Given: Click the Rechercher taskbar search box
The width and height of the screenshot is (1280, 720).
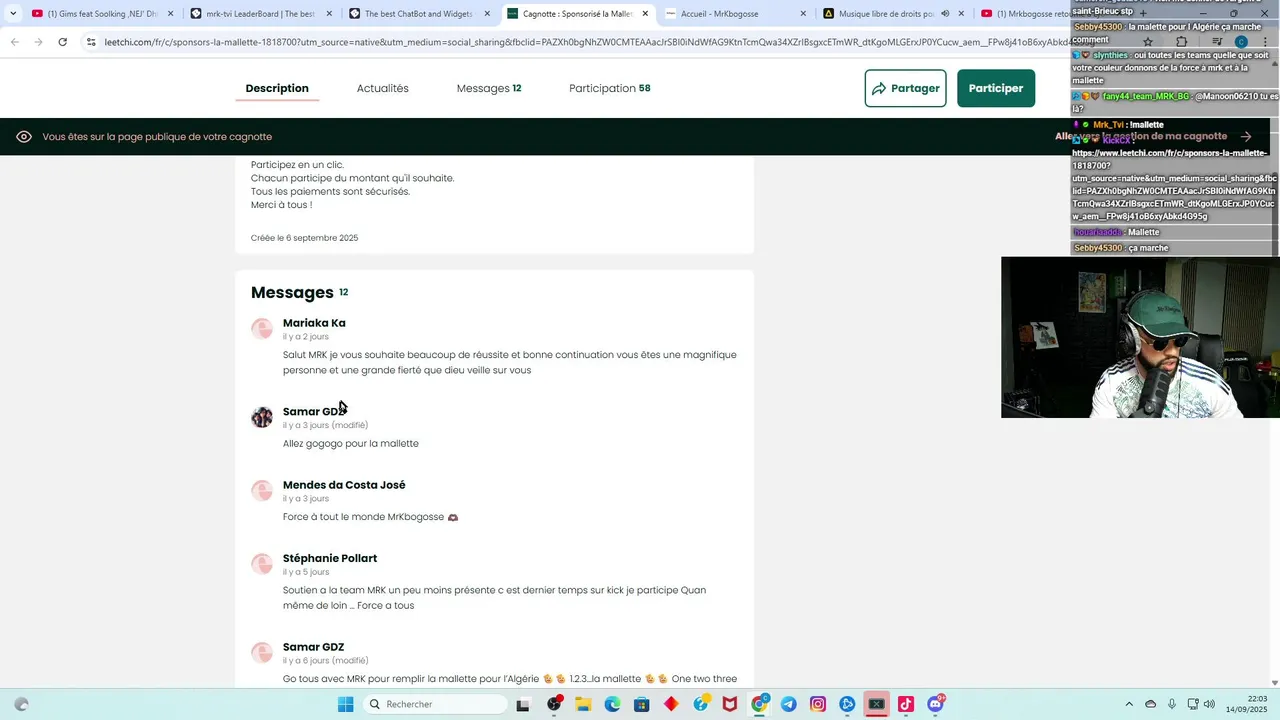Looking at the screenshot, I should coord(434,704).
